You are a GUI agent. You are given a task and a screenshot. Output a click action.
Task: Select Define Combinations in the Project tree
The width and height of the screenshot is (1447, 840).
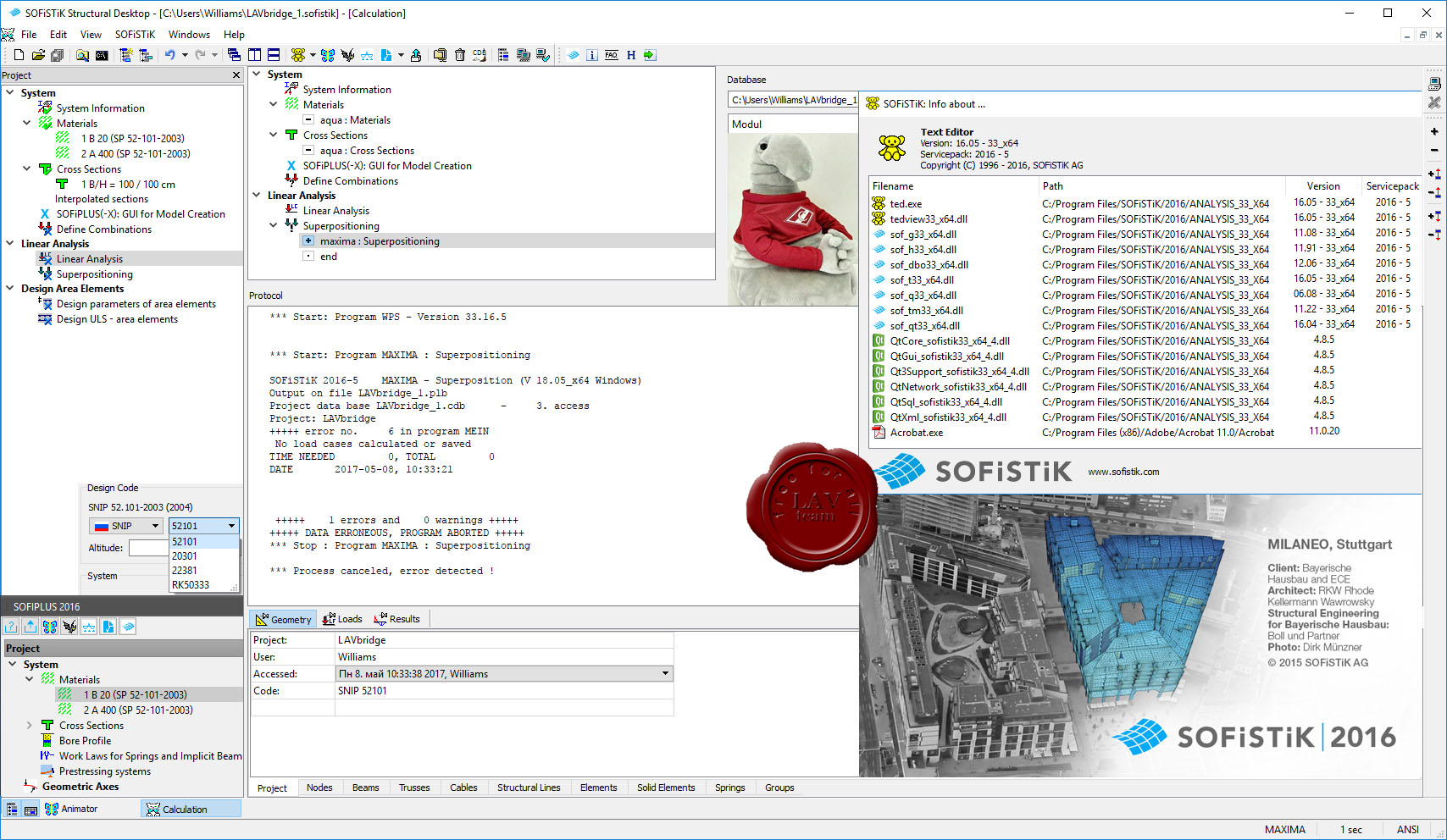[103, 229]
